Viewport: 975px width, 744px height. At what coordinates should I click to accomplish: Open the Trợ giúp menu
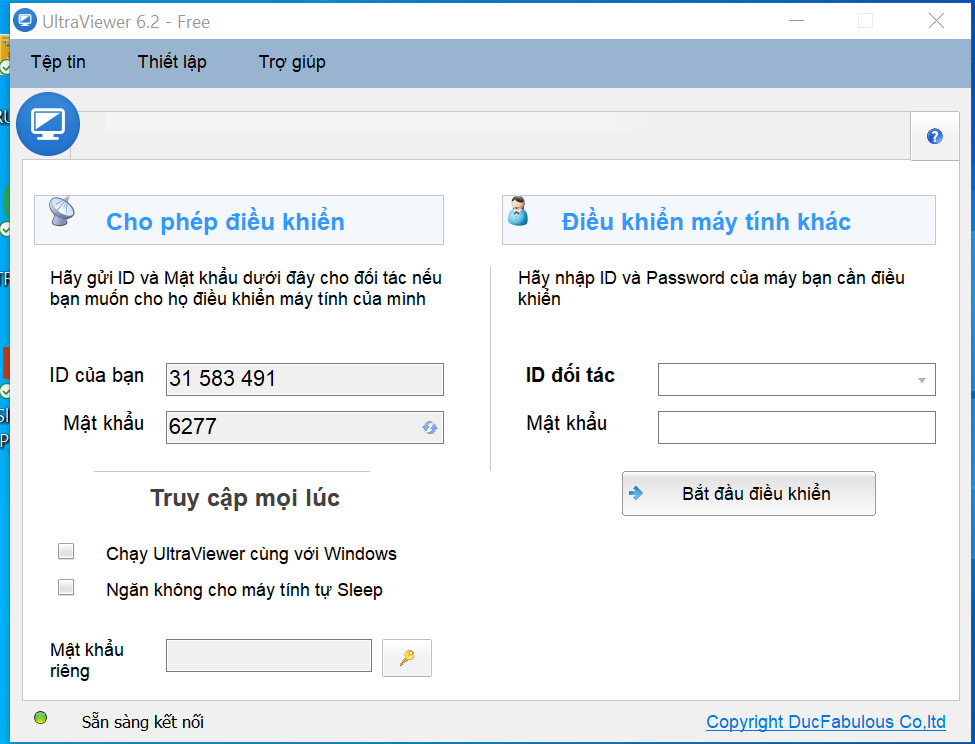[292, 62]
